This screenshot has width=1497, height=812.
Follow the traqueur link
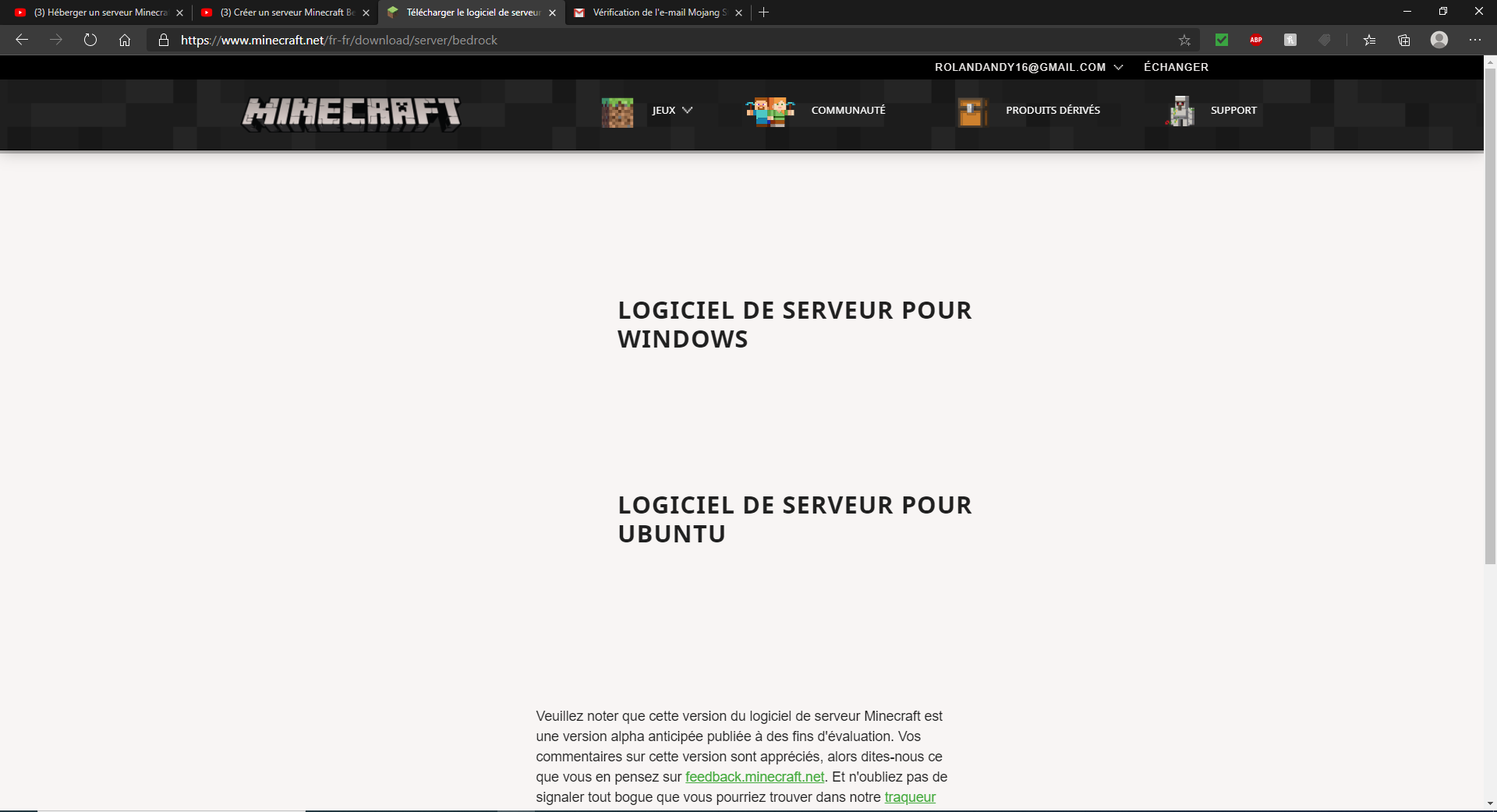[910, 797]
